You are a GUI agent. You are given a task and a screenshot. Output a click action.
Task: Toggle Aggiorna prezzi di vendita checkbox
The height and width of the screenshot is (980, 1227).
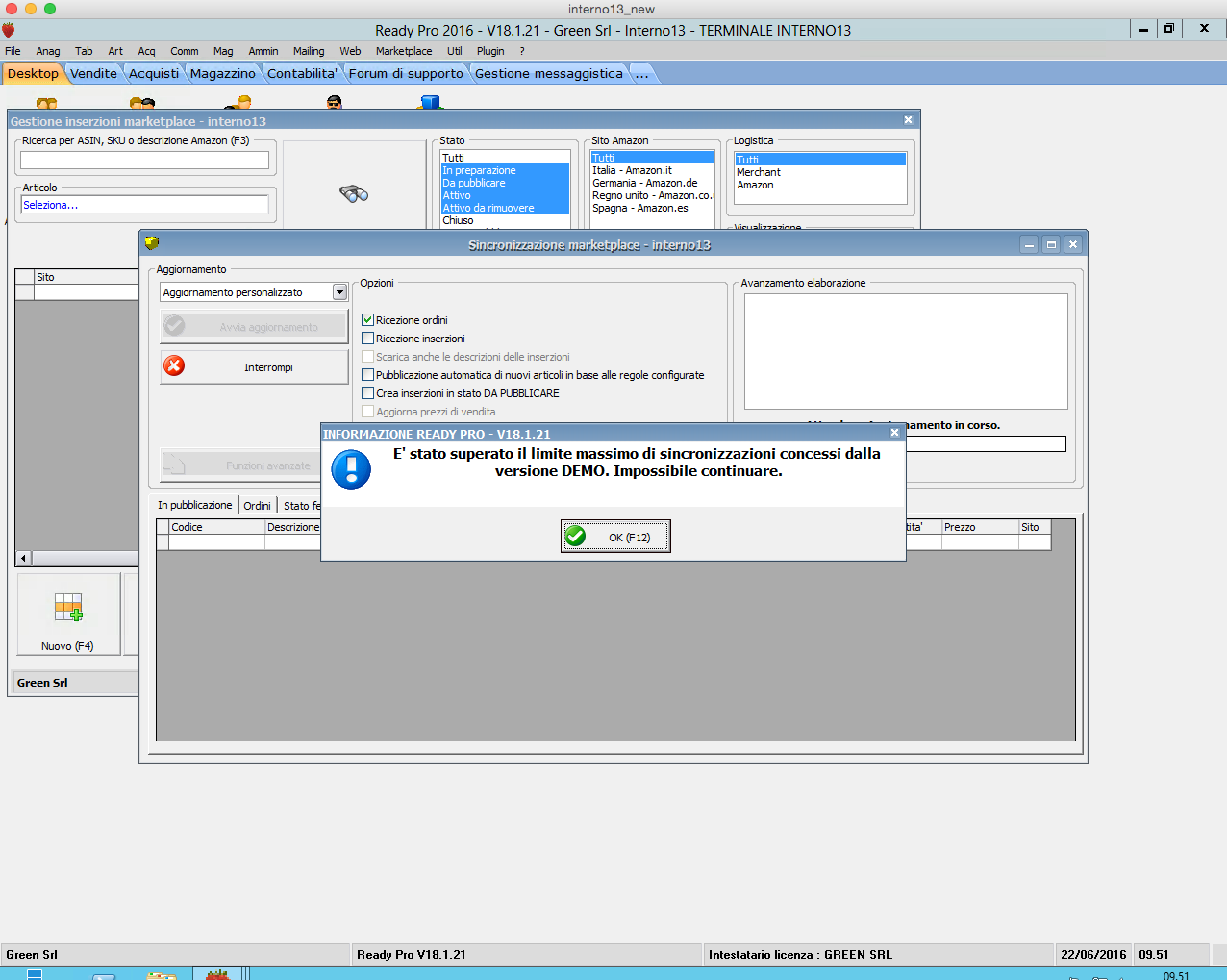pyautogui.click(x=367, y=412)
